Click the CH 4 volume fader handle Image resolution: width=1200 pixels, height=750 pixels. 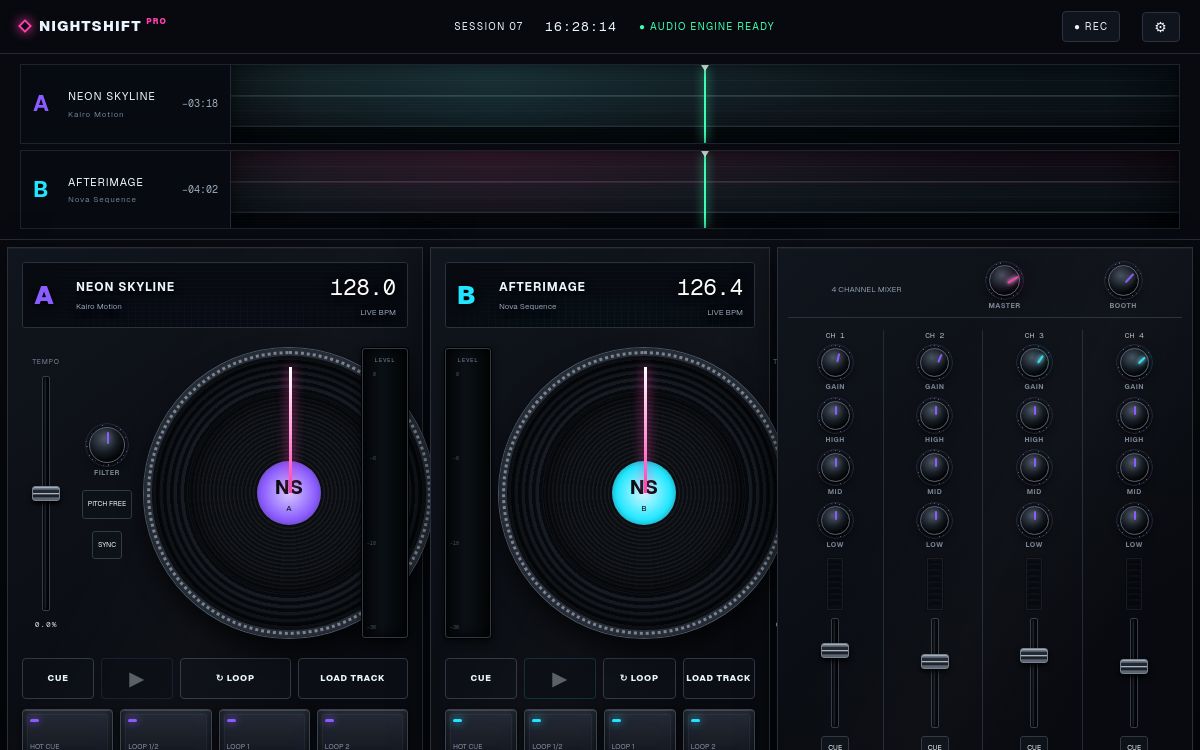pyautogui.click(x=1134, y=666)
